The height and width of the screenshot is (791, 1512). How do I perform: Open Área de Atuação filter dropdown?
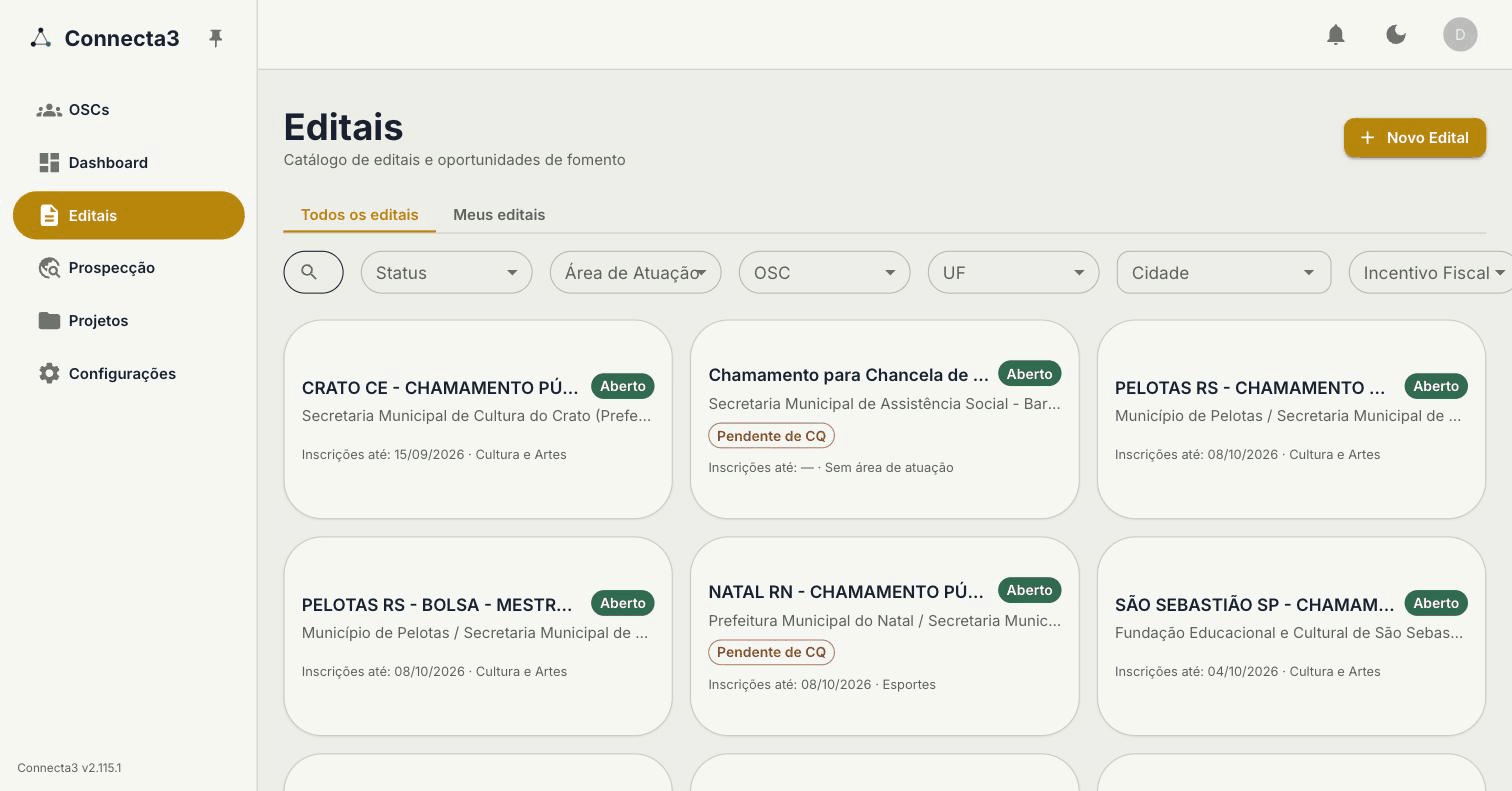[635, 273]
